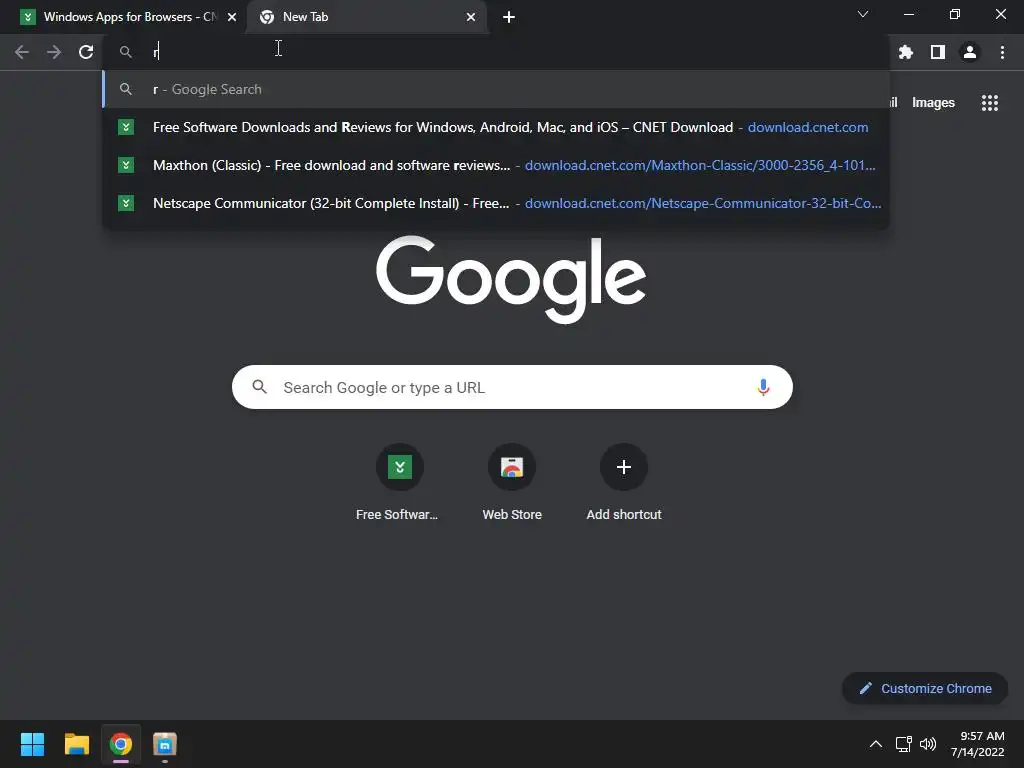
Task: Open the Images link
Action: [x=933, y=103]
